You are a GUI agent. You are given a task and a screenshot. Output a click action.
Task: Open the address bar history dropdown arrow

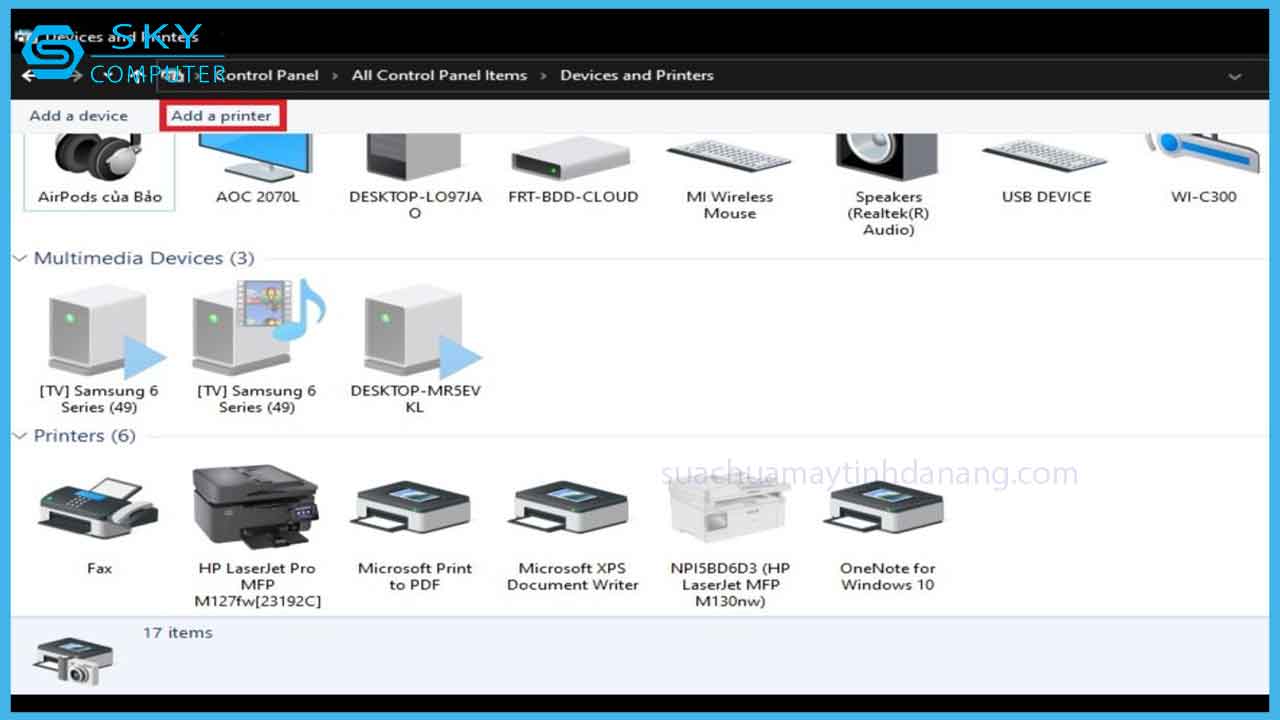1235,76
